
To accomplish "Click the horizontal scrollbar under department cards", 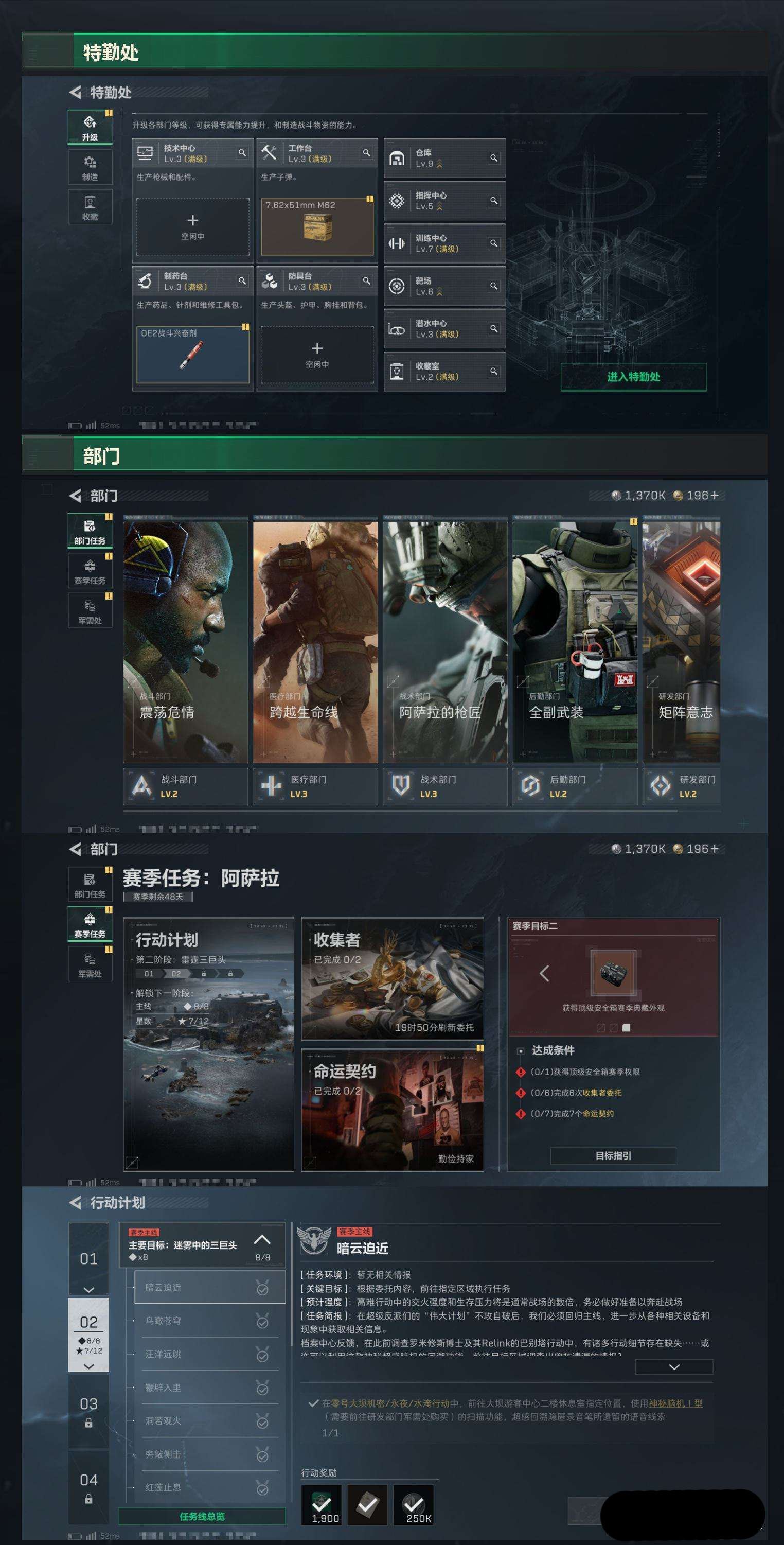I will (400, 811).
